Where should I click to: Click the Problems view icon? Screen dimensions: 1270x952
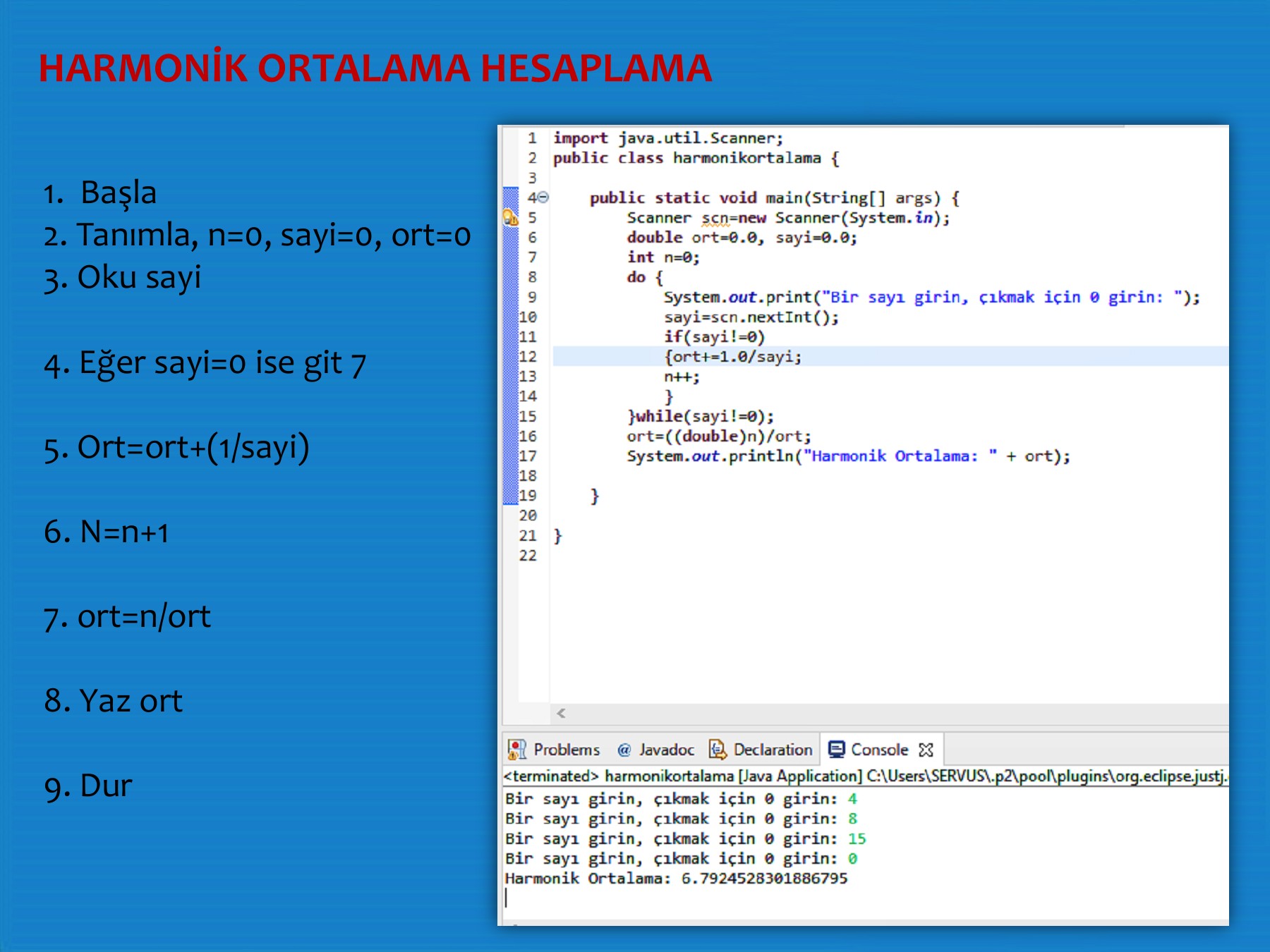click(517, 750)
